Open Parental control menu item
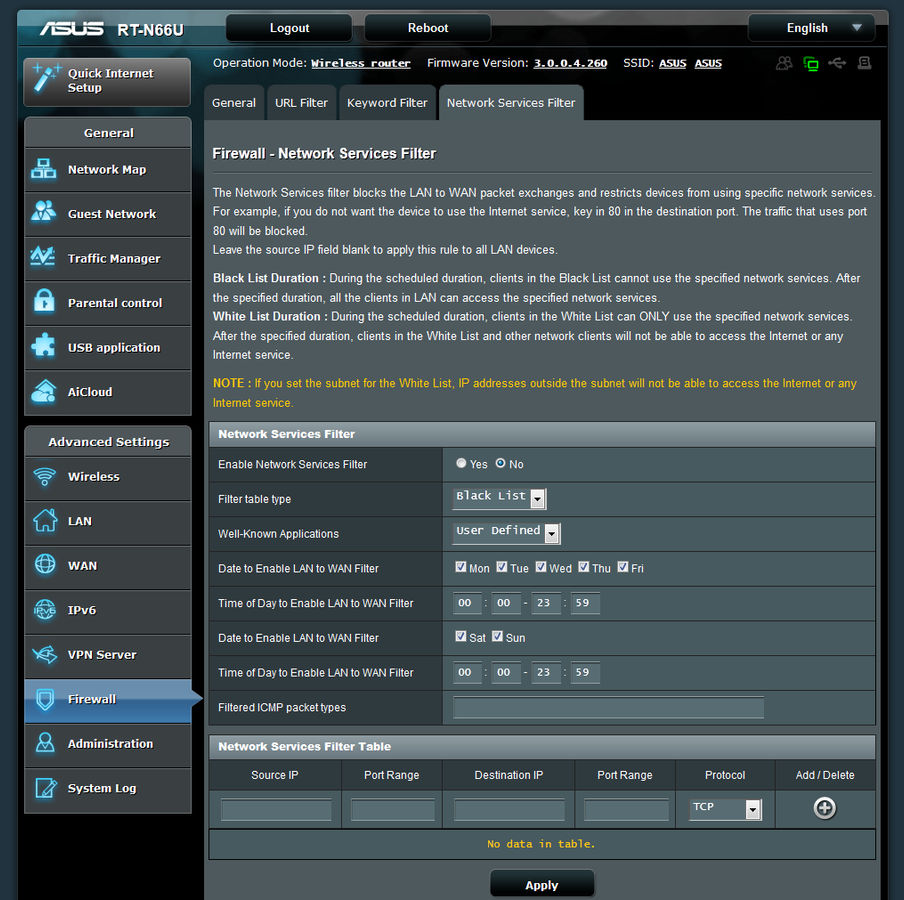This screenshot has height=900, width=904. (108, 303)
